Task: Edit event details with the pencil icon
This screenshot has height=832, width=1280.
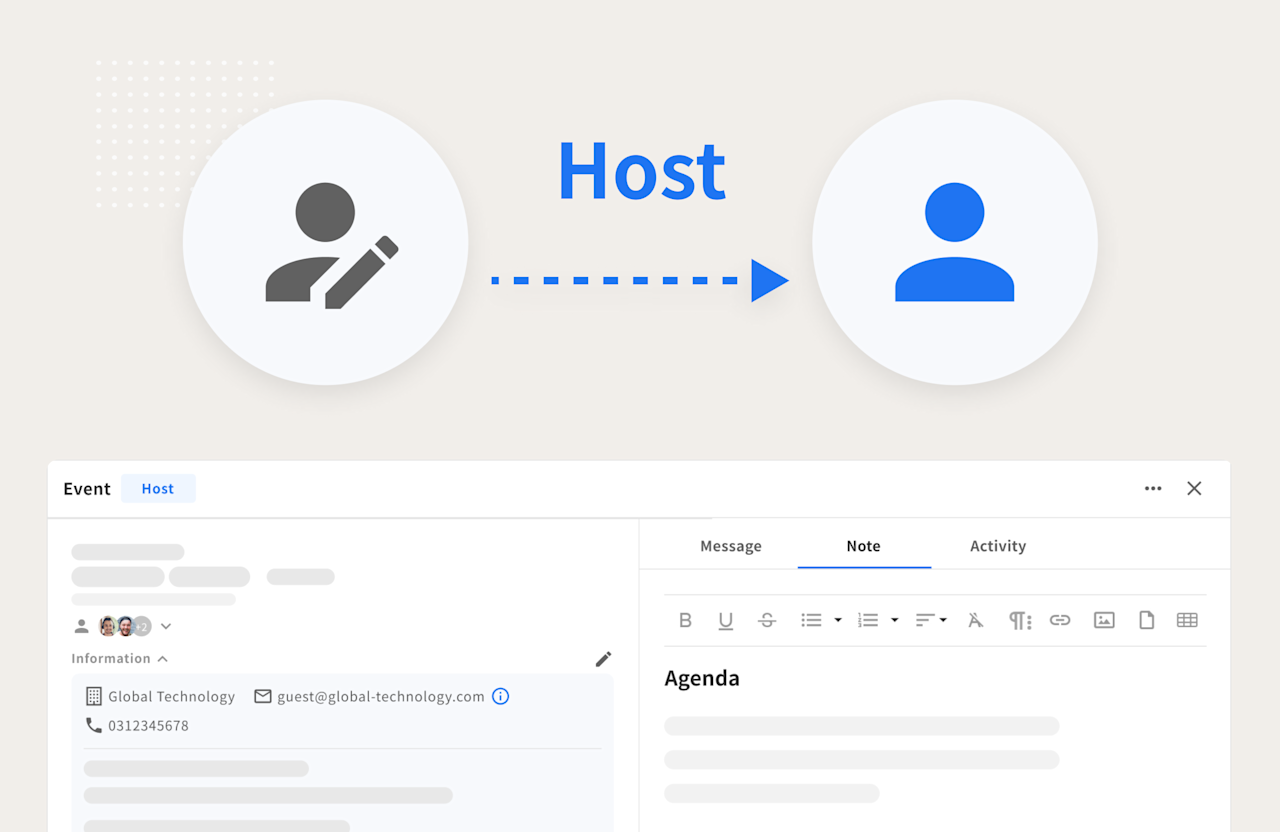Action: tap(603, 658)
